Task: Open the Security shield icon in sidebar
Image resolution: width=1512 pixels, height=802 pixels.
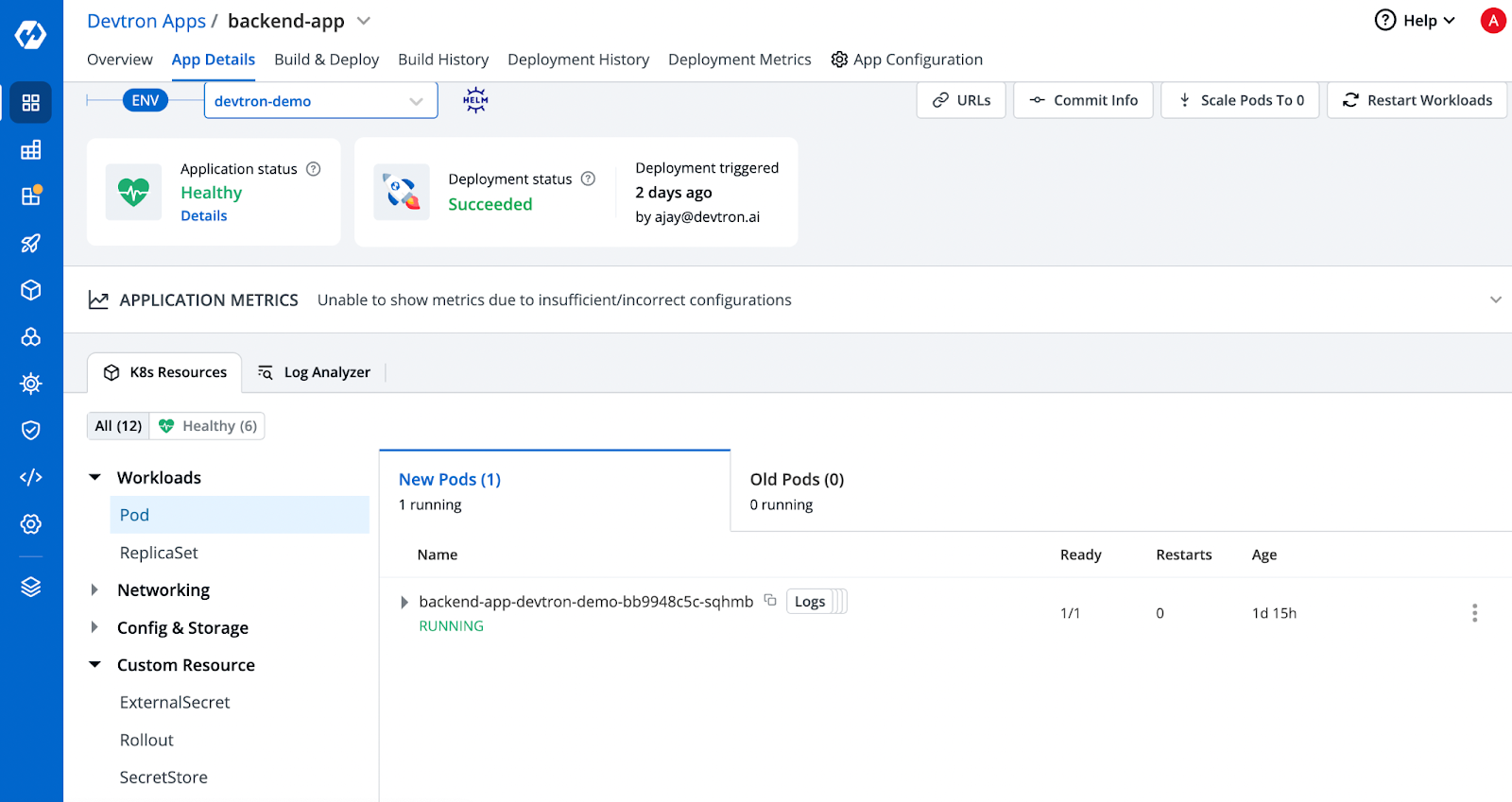Action: [x=30, y=431]
